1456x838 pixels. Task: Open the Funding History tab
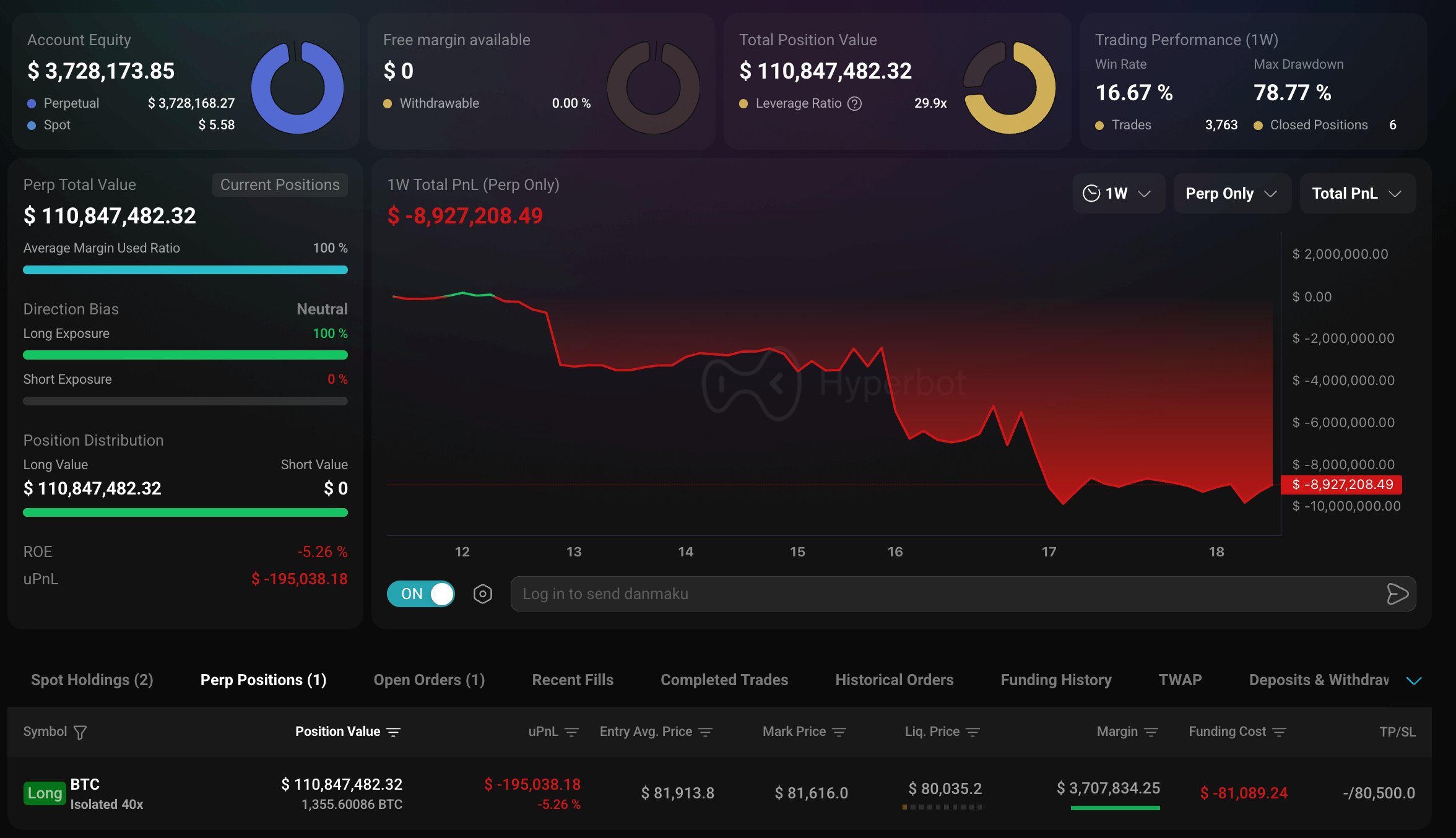coord(1056,680)
